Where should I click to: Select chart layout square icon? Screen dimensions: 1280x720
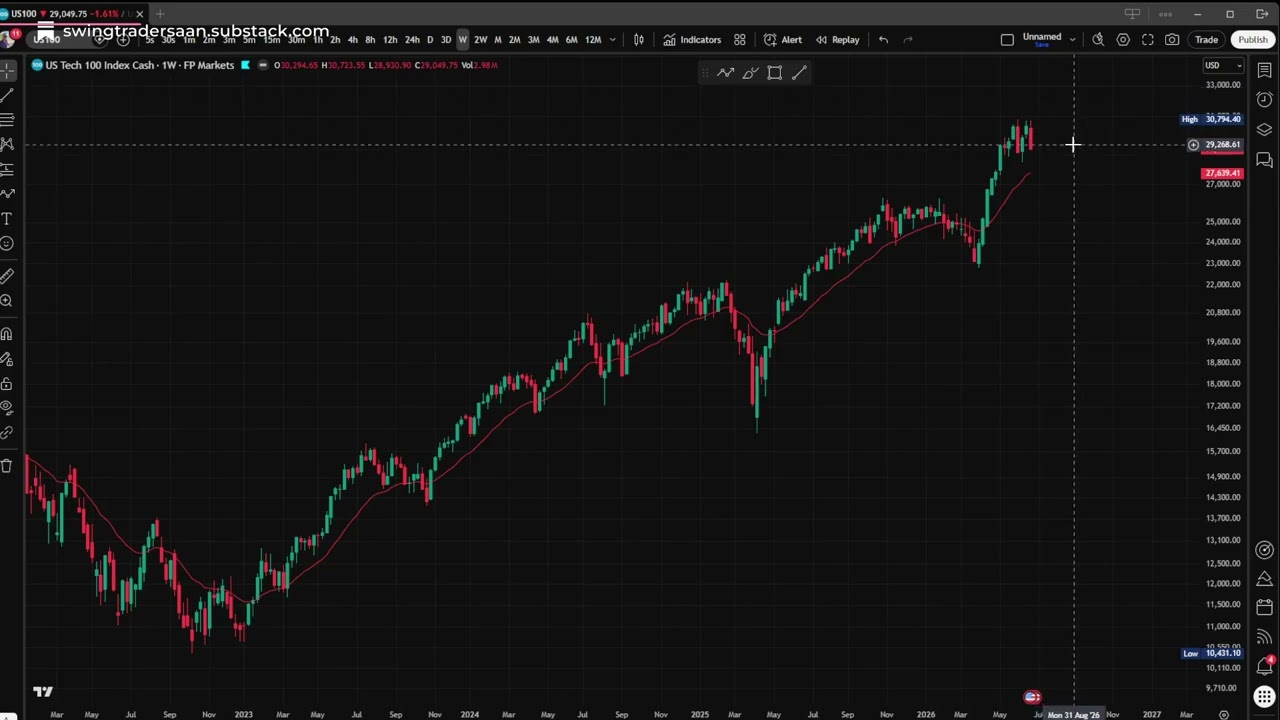point(1007,40)
